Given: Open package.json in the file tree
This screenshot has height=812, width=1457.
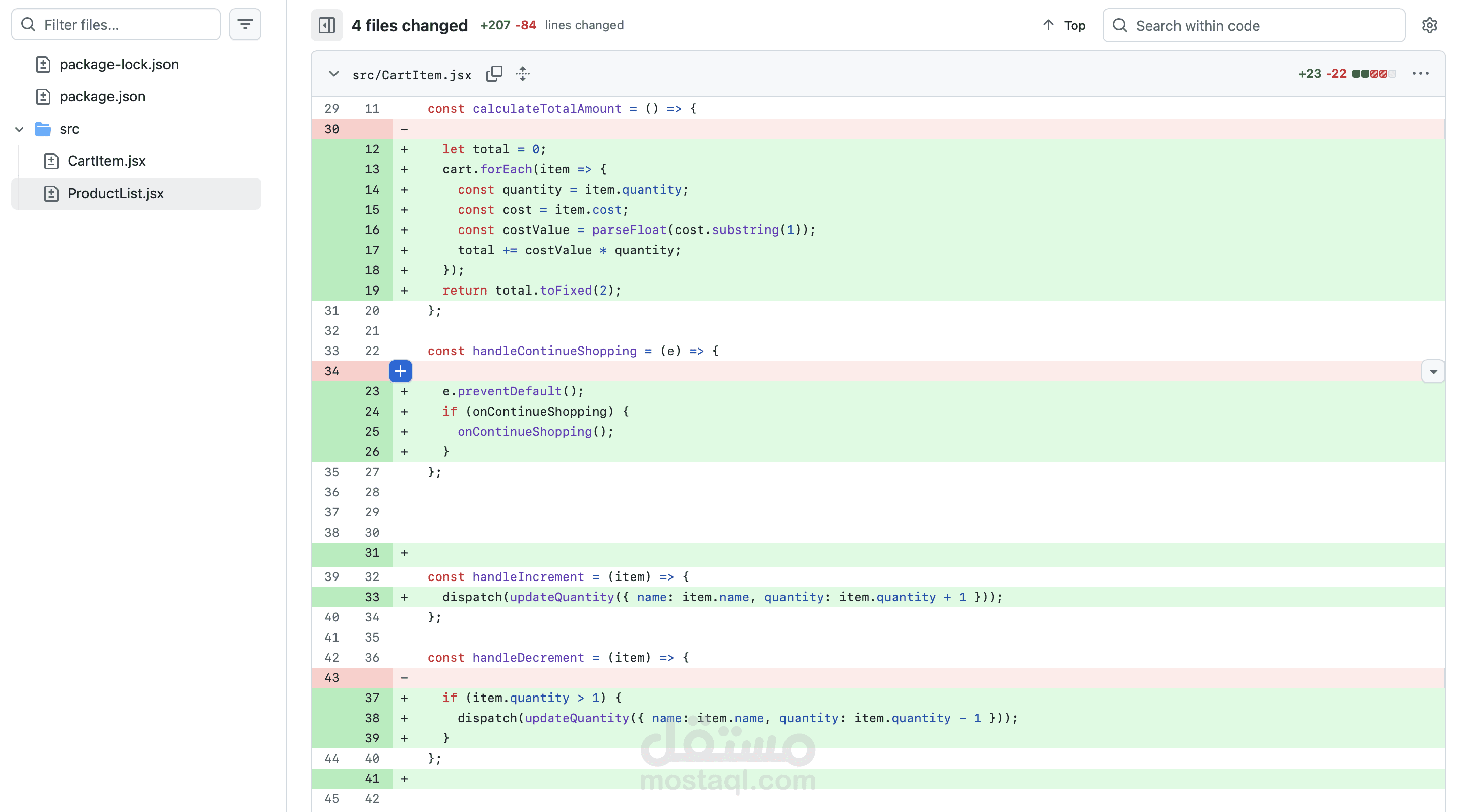Looking at the screenshot, I should [102, 97].
